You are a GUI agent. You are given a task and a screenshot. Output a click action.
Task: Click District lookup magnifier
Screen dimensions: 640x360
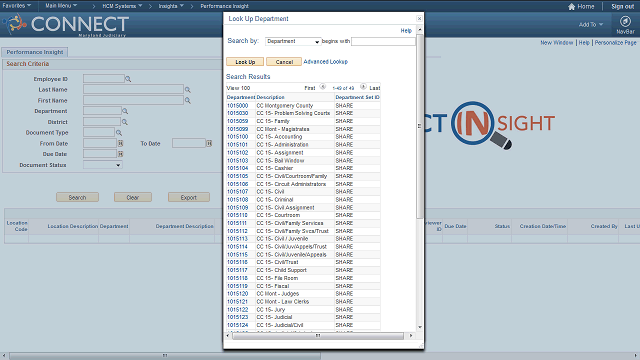125,122
